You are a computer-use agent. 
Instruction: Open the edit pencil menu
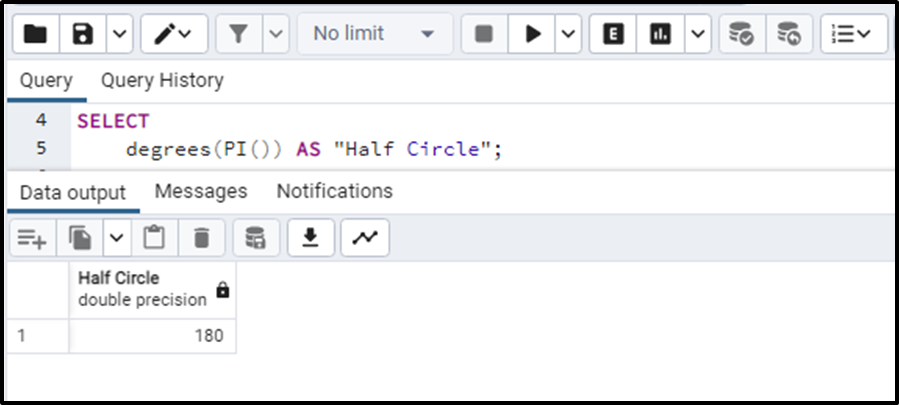pos(174,34)
